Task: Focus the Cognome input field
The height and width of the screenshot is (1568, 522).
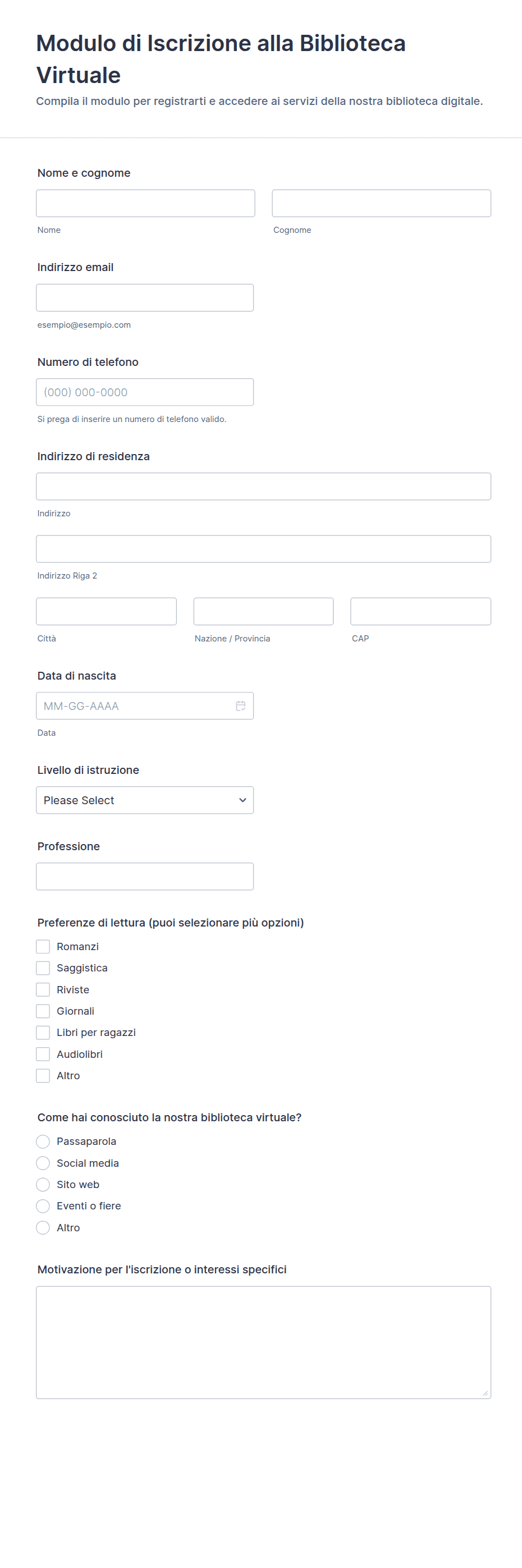Action: coord(381,203)
